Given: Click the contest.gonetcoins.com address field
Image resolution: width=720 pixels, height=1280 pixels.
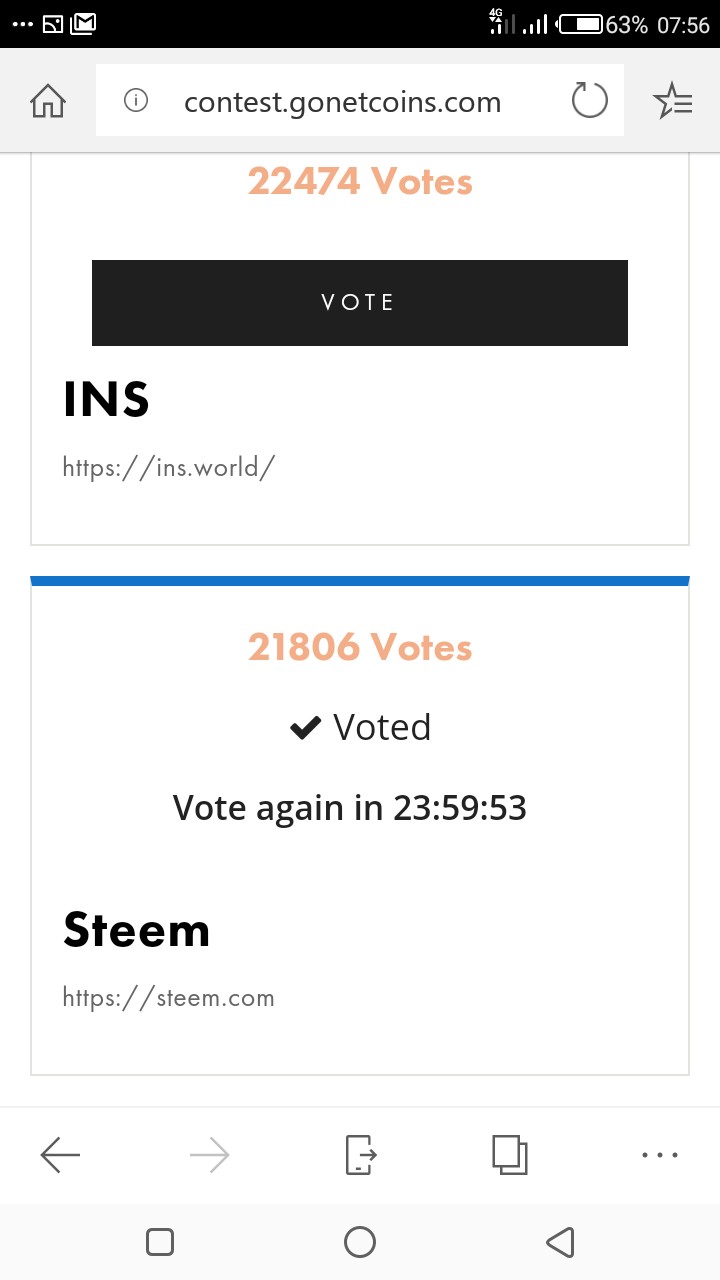Looking at the screenshot, I should [x=343, y=101].
